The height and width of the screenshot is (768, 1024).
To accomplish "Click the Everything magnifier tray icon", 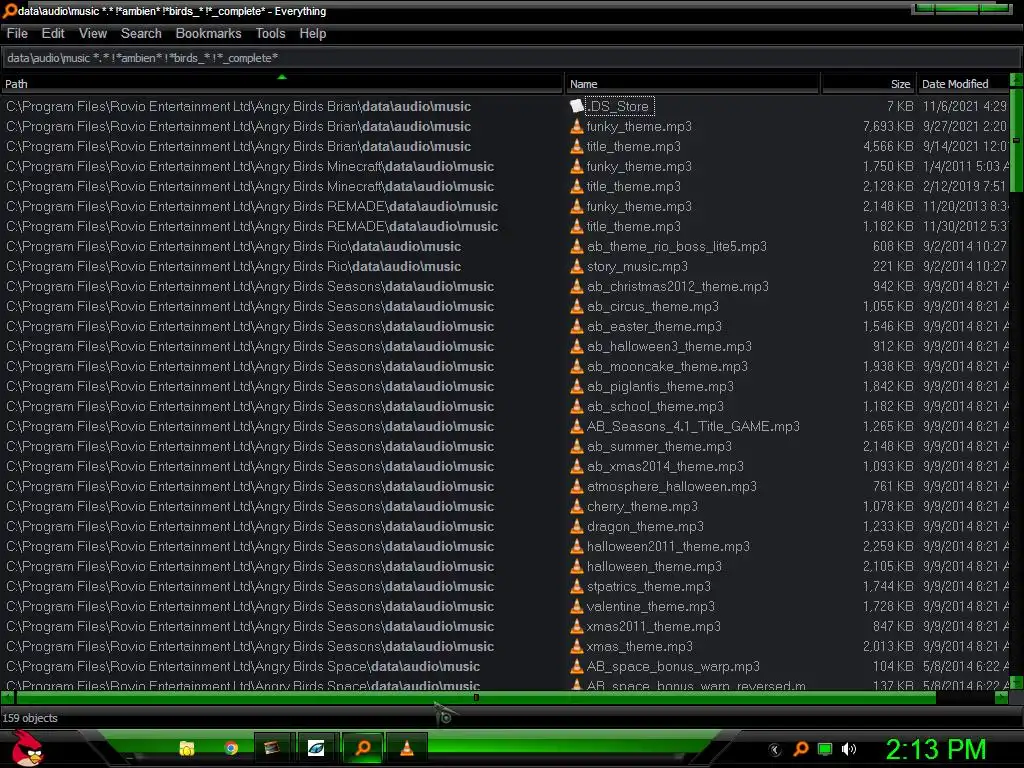I will 801,749.
